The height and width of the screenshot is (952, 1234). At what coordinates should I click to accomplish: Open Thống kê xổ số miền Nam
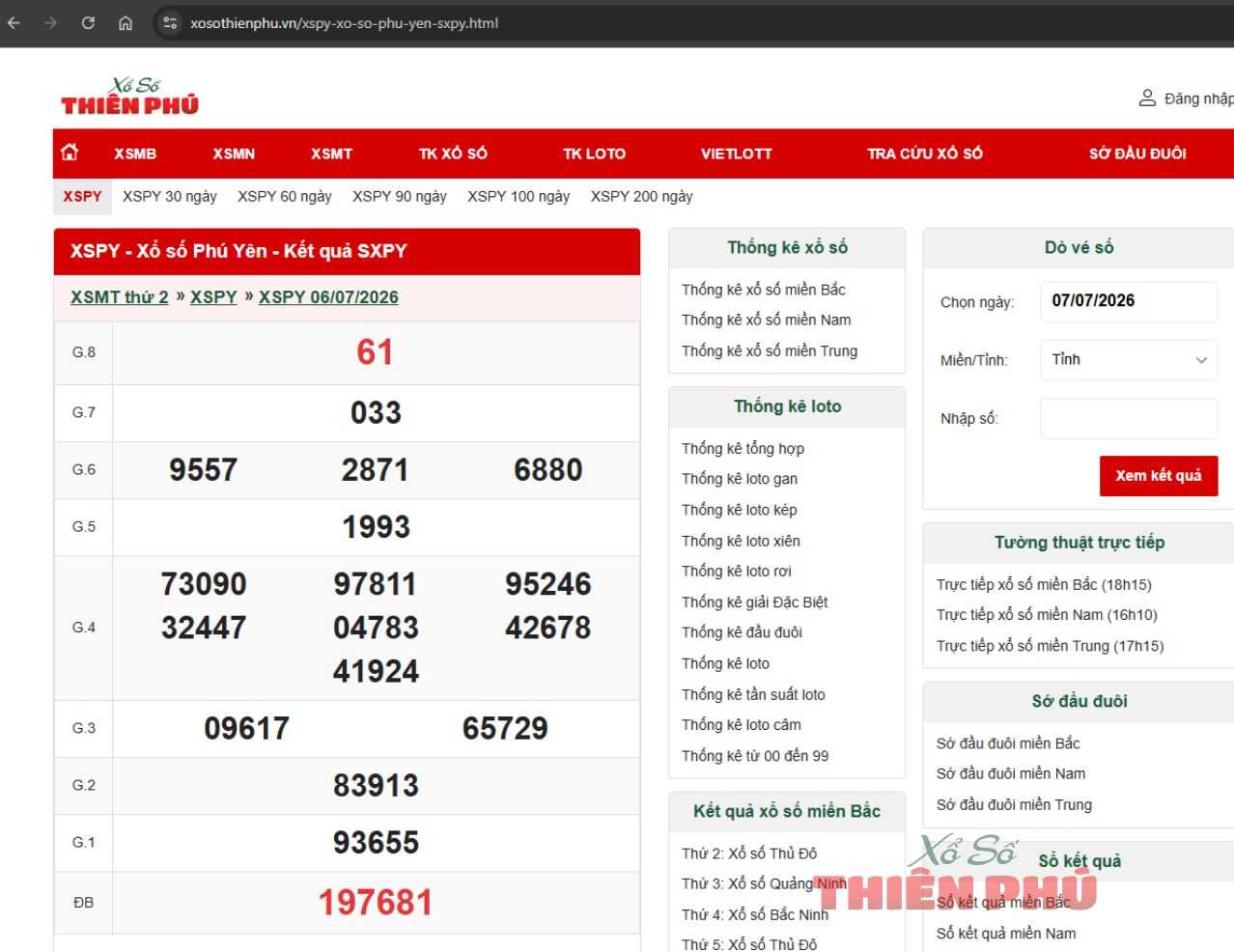pos(767,320)
